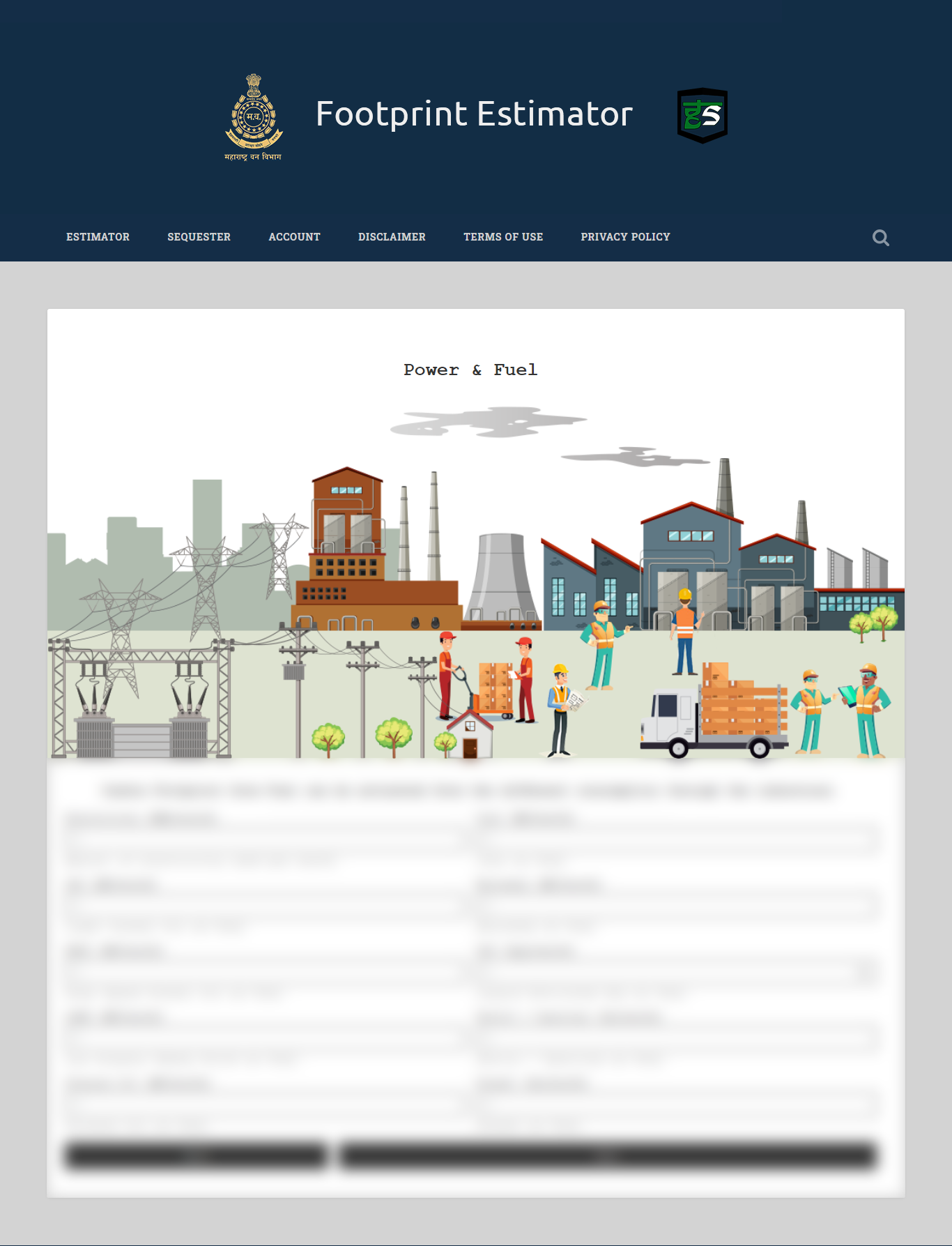Screen dimensions: 952x1246
Task: Click the Footprint Estimator site title
Action: tap(474, 114)
